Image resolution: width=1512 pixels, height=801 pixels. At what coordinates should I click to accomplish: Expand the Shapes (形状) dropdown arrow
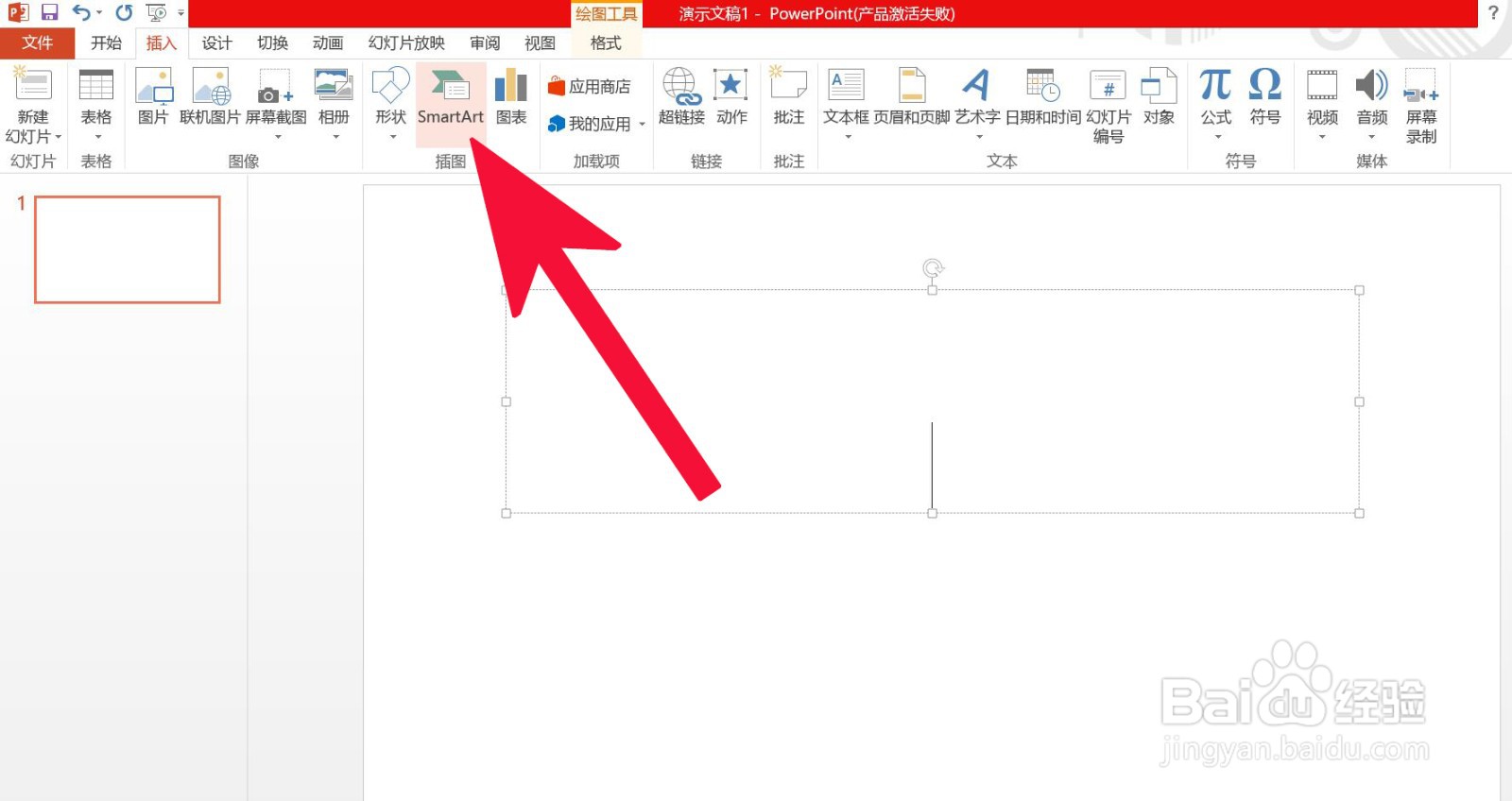tap(392, 137)
